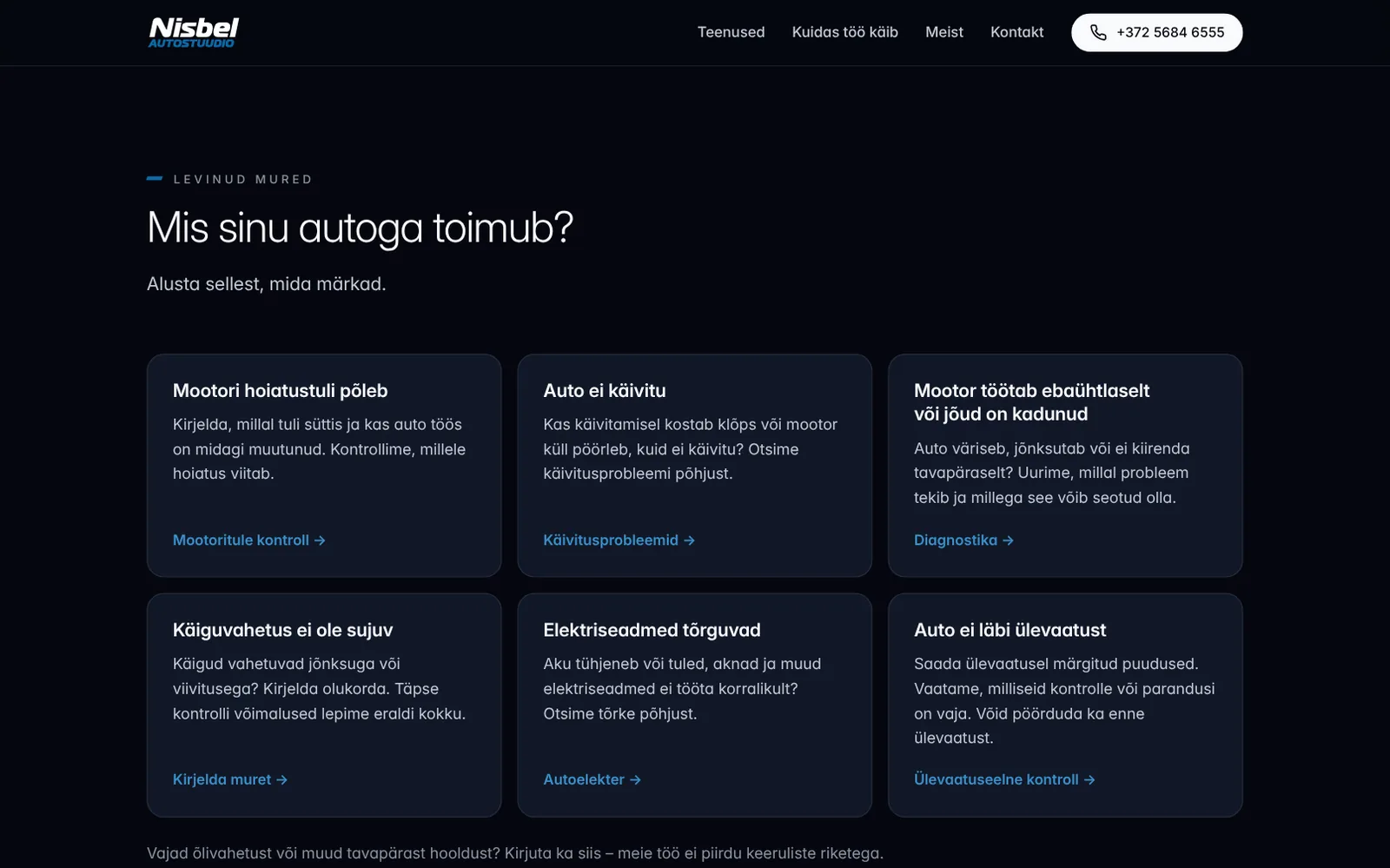The image size is (1390, 868).
Task: Click the description starting Saada ülevaatusel märgitud
Action: tap(1064, 701)
